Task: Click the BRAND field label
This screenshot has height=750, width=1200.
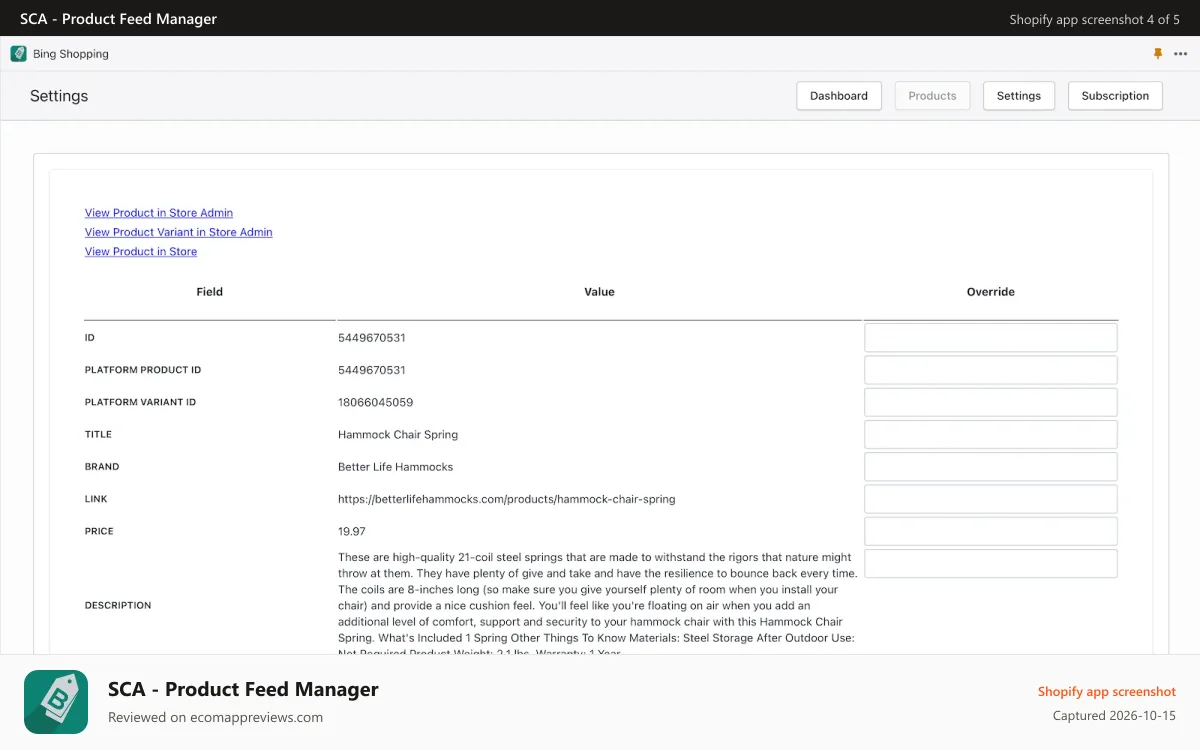Action: (102, 467)
